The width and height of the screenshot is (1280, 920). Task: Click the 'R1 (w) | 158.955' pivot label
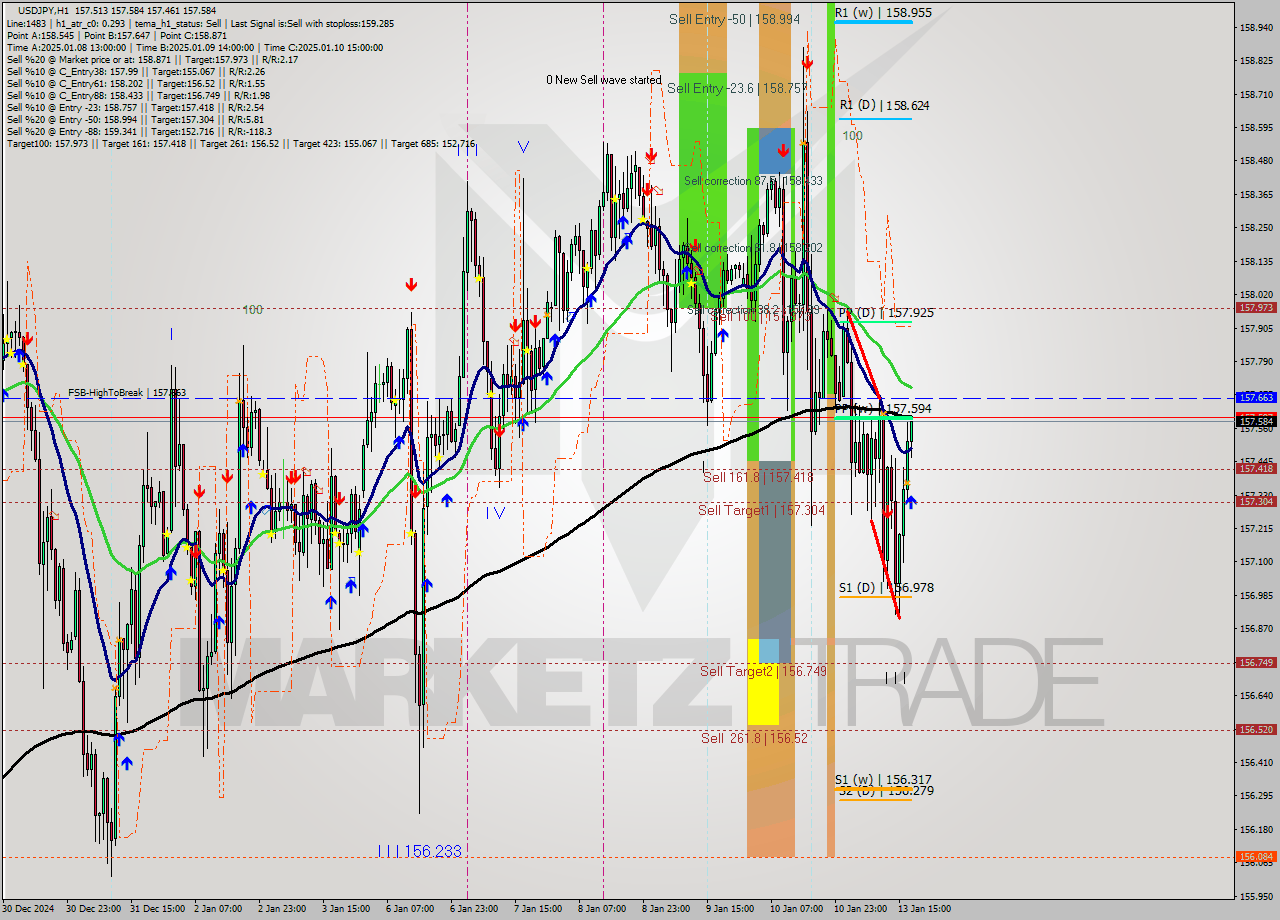point(884,13)
